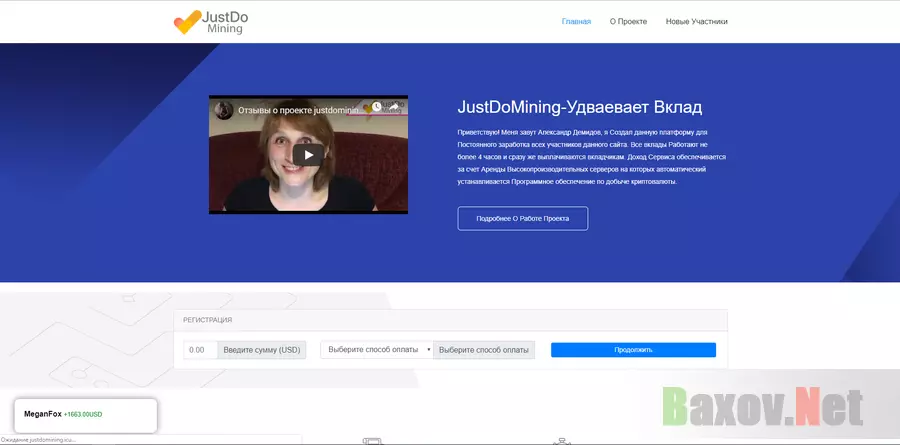Click the JustDoMining-Удваевает Вклад heading

coord(580,107)
